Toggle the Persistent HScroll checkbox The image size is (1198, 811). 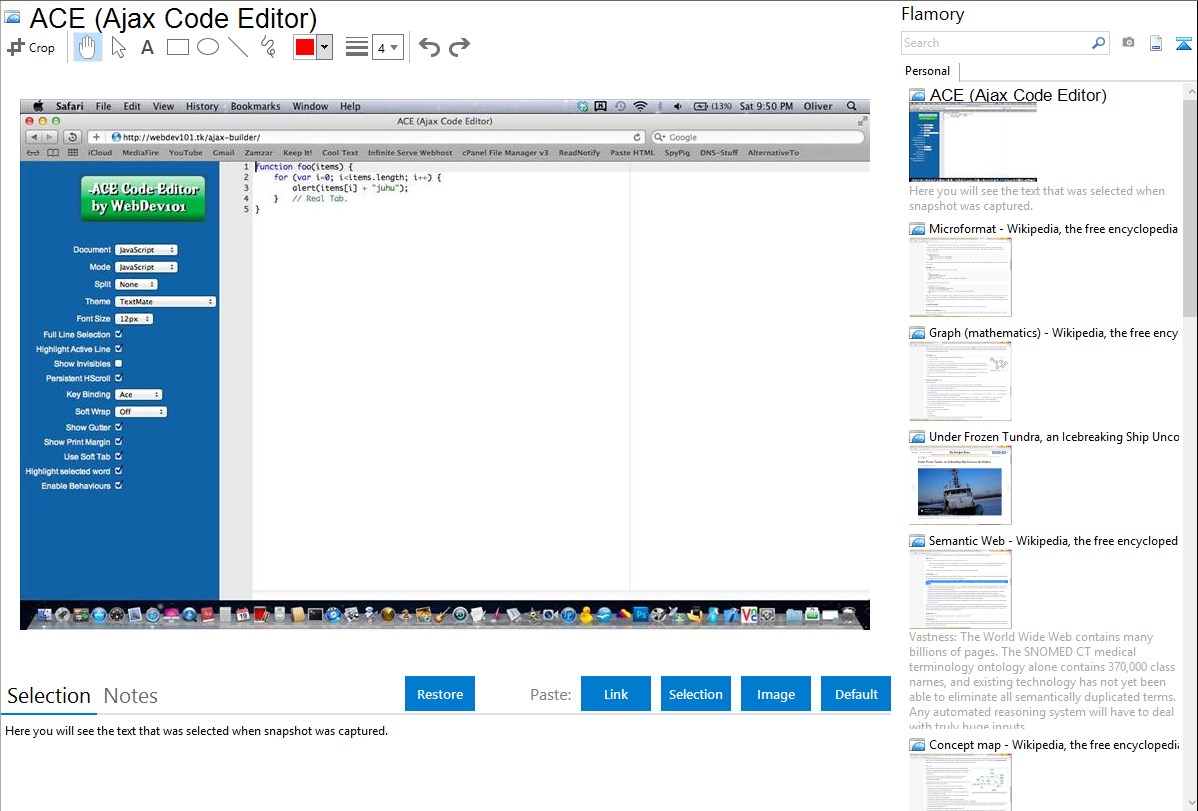tap(118, 378)
